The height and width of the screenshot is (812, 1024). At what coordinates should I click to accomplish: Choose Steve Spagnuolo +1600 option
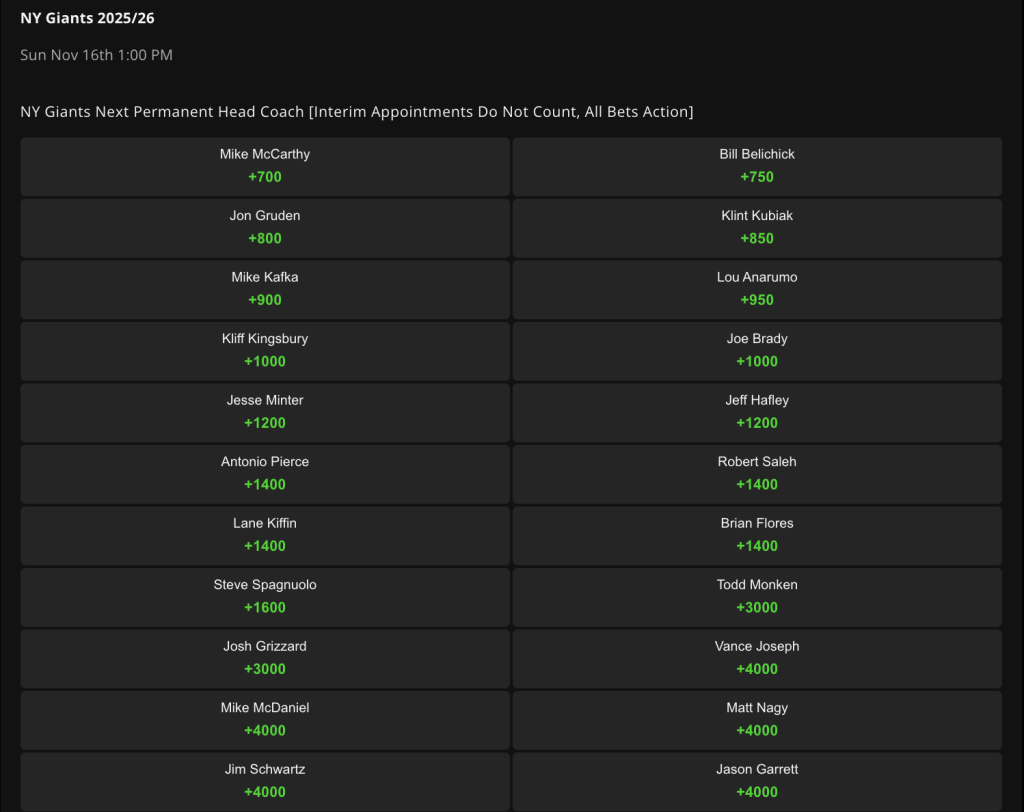264,597
